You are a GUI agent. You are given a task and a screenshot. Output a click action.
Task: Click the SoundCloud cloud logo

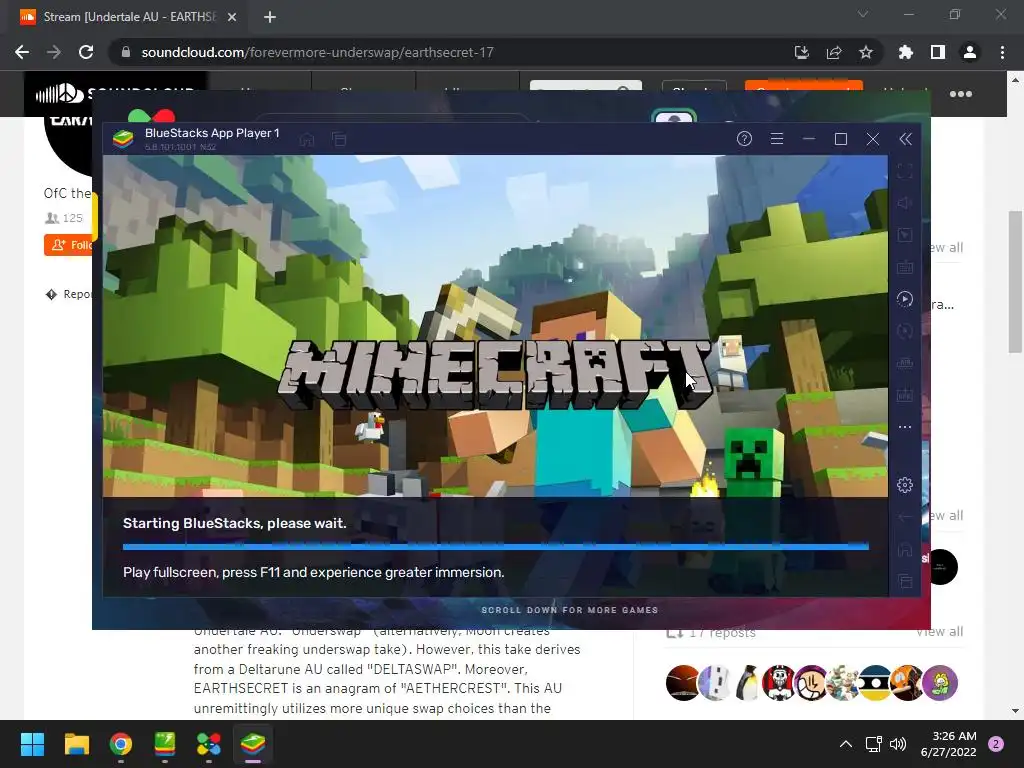point(59,94)
